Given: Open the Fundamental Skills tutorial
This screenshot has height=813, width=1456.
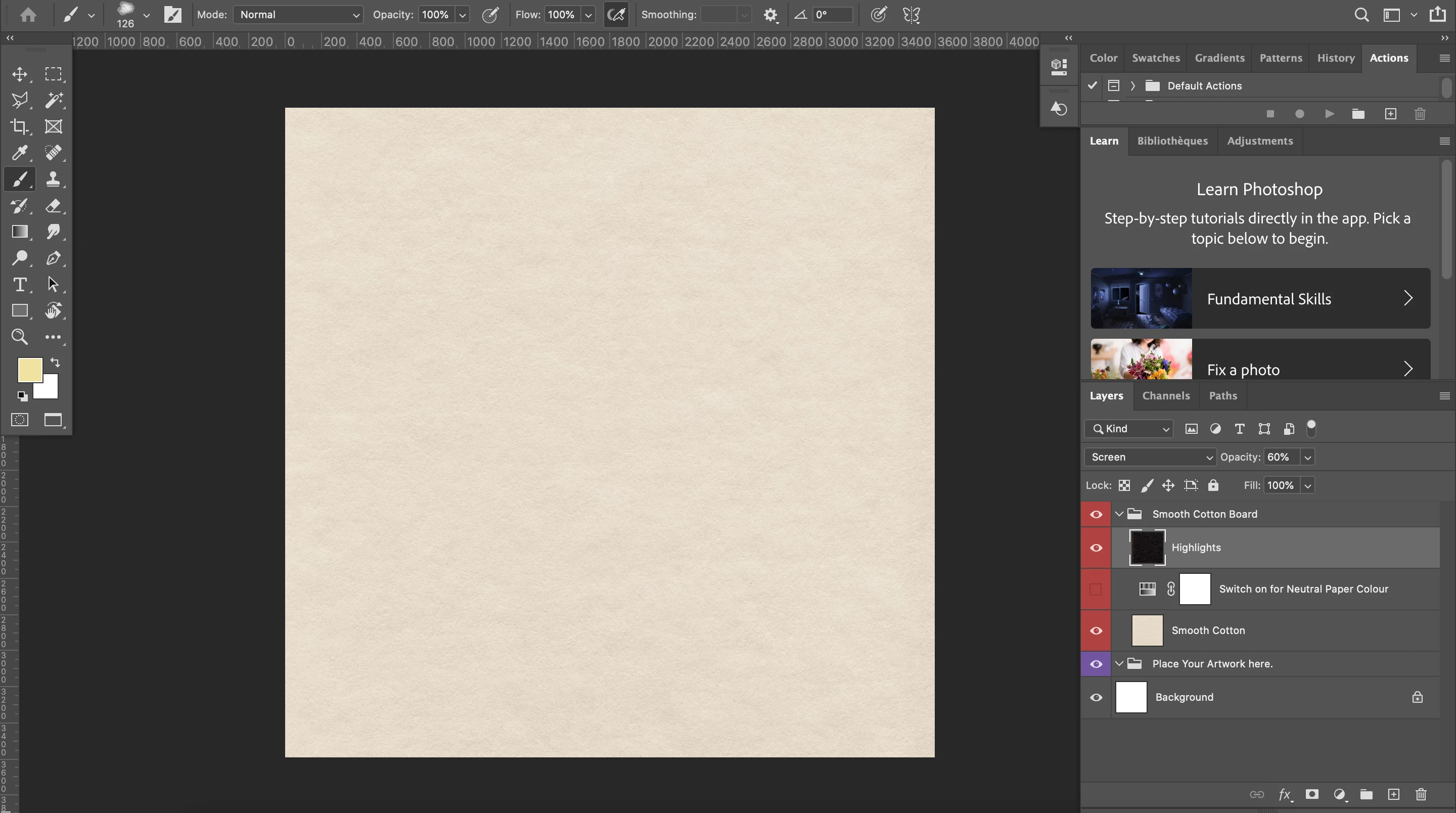Looking at the screenshot, I should [1260, 298].
